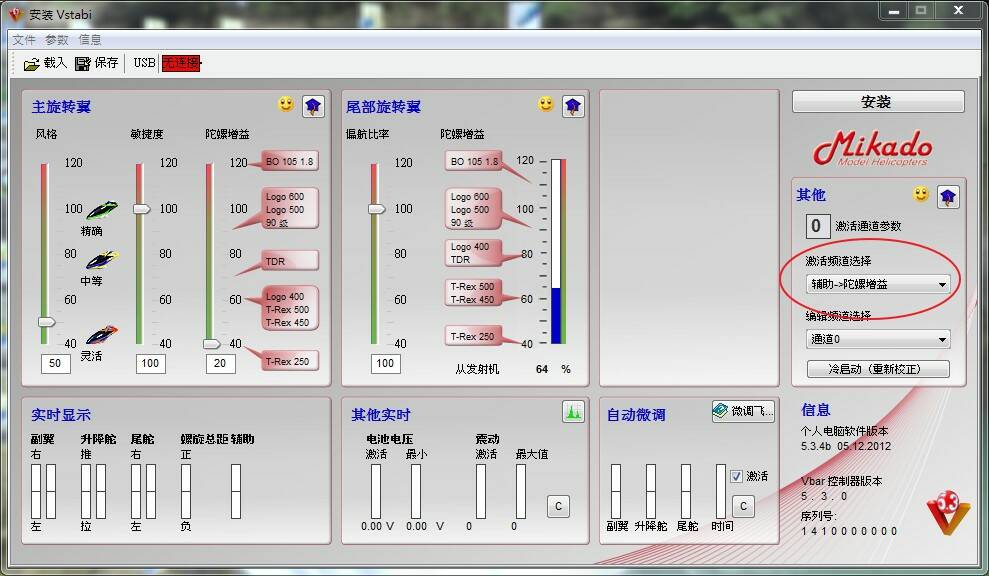This screenshot has height=576, width=989.
Task: Click the 载入 (load) folder icon
Action: (32, 63)
